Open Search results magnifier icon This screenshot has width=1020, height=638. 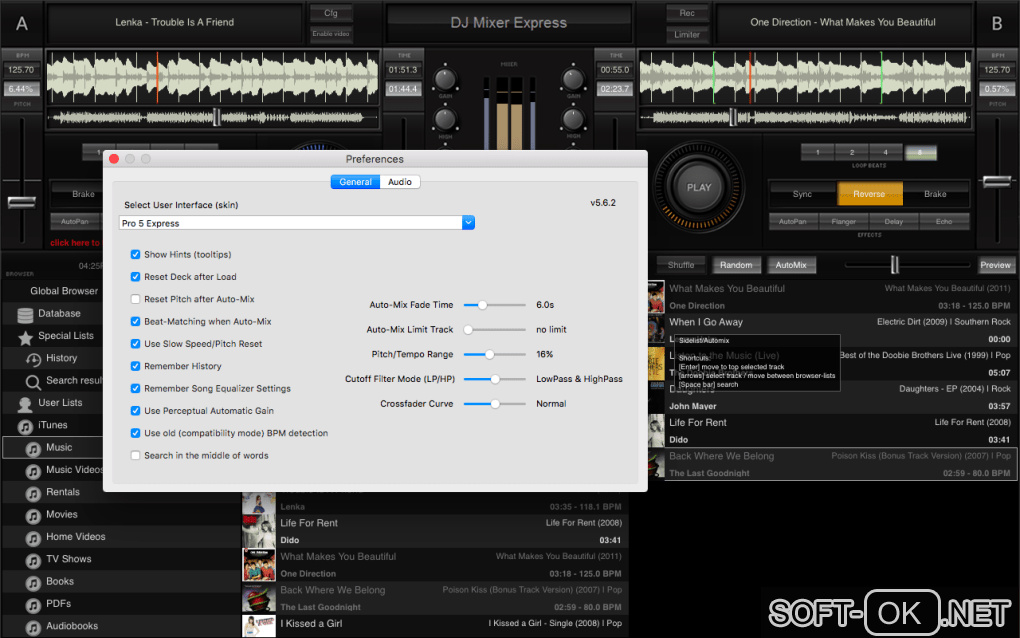click(33, 382)
